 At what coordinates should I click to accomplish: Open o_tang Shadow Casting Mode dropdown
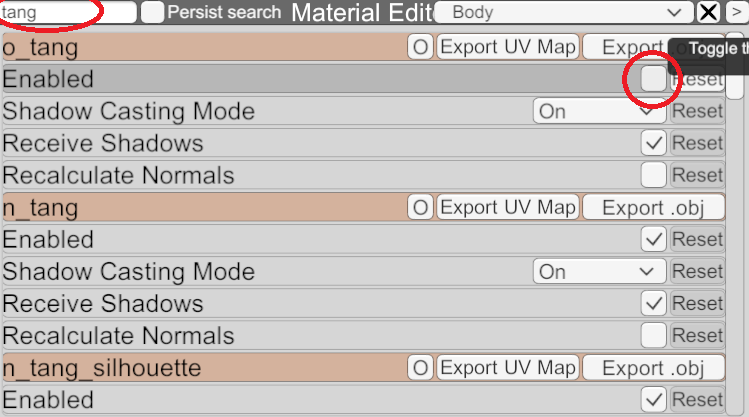(598, 111)
